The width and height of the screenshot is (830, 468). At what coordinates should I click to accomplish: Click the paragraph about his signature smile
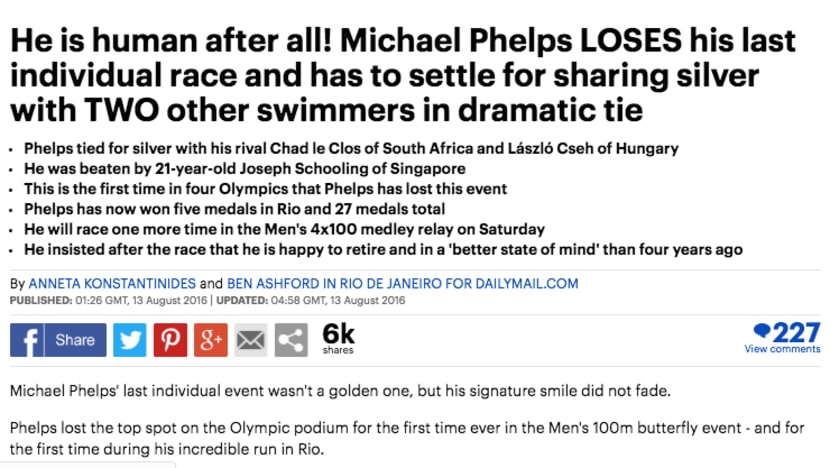[x=340, y=391]
